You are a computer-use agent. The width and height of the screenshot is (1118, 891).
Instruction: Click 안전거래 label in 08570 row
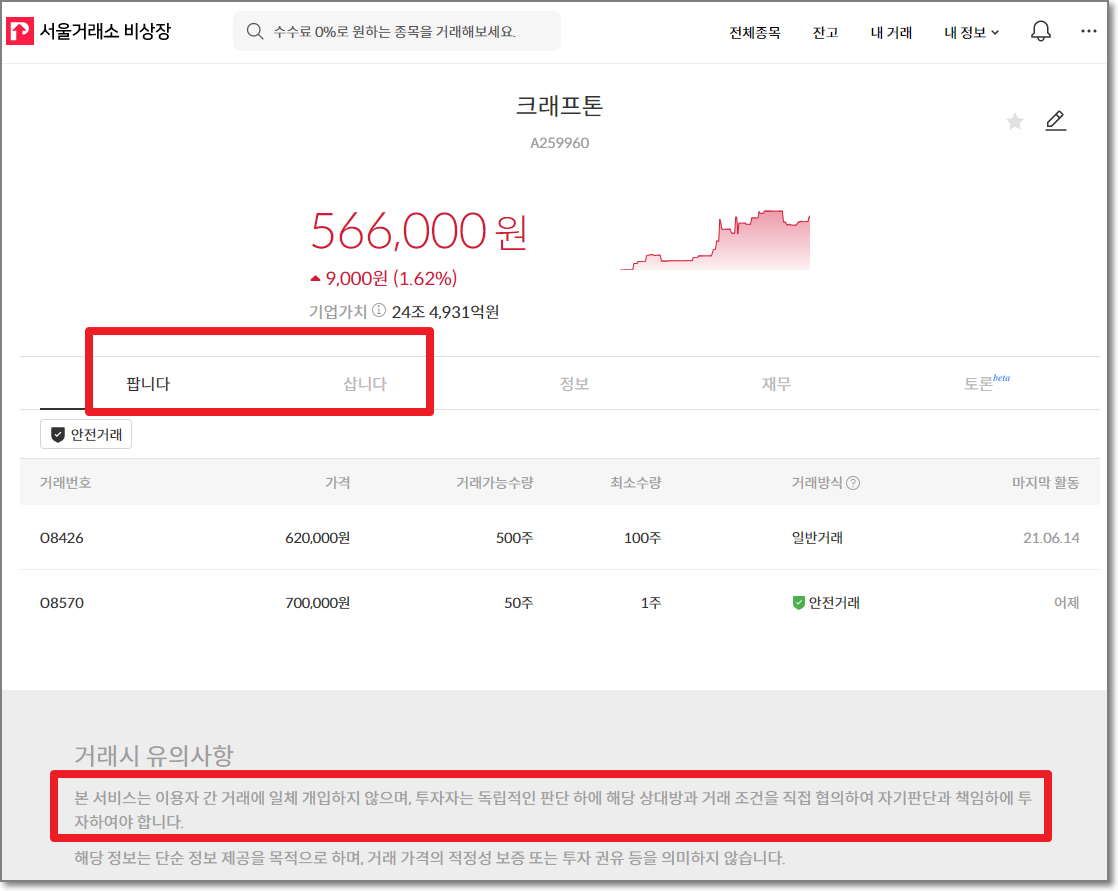tap(834, 603)
